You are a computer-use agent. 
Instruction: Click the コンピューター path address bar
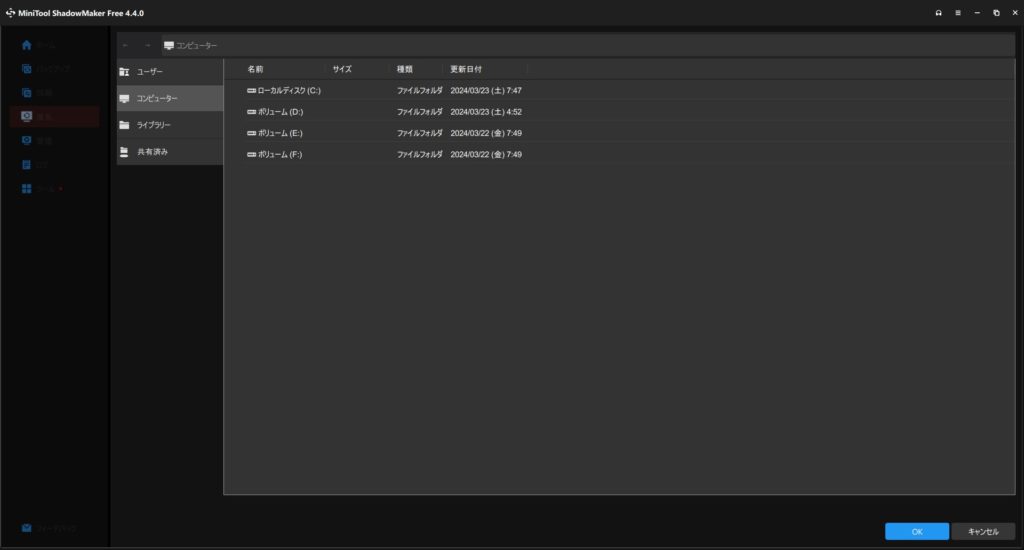590,45
